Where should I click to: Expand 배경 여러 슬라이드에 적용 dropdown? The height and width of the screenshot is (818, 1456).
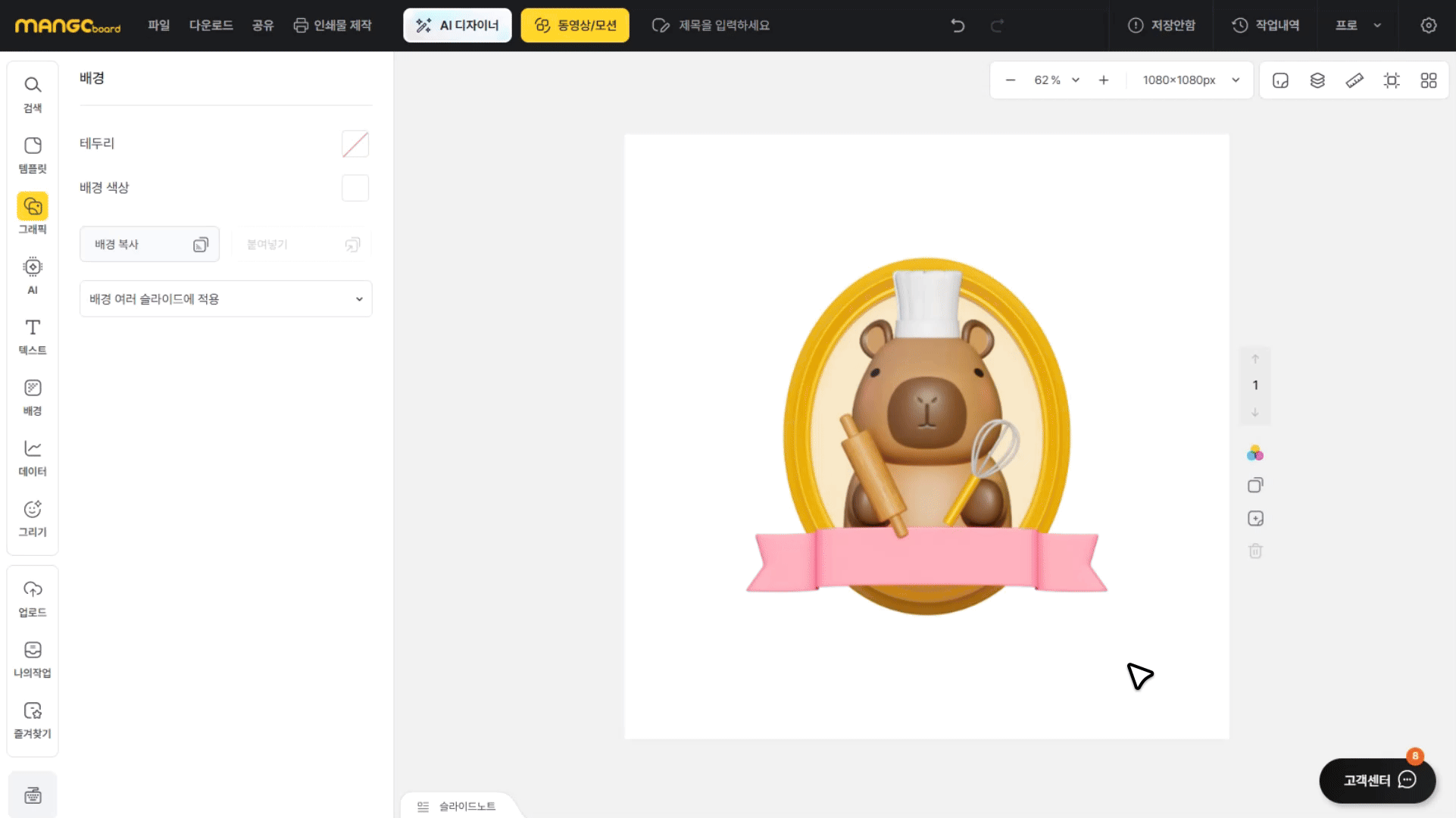point(226,299)
